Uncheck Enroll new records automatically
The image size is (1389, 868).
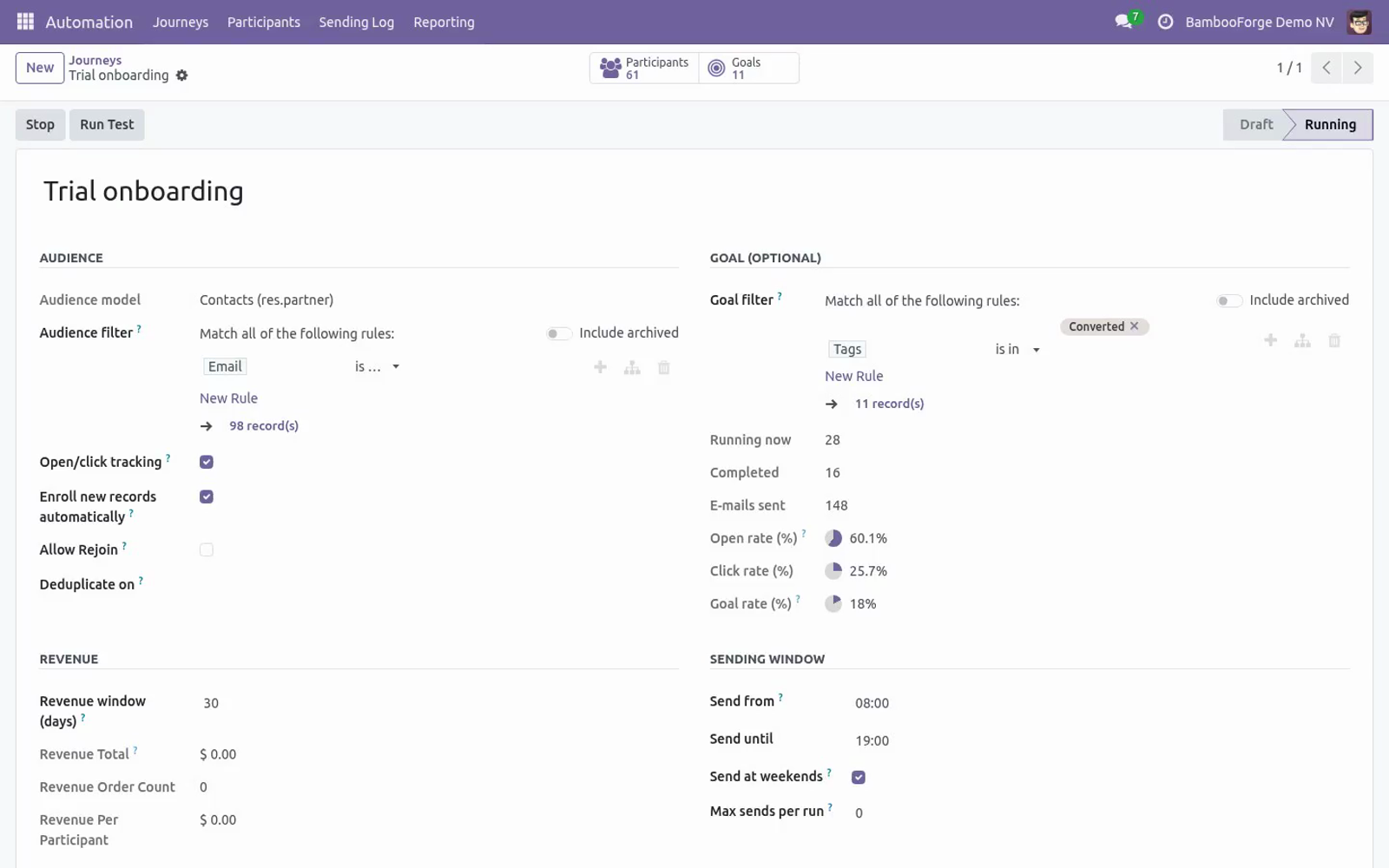click(207, 496)
